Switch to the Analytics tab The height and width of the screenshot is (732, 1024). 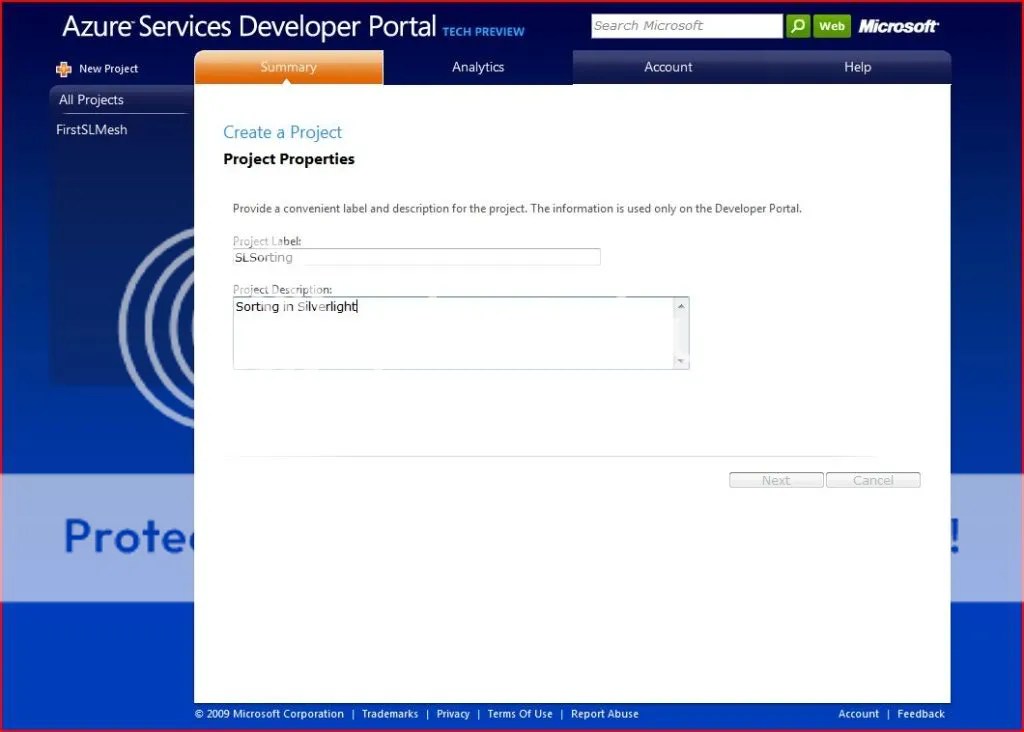(478, 67)
